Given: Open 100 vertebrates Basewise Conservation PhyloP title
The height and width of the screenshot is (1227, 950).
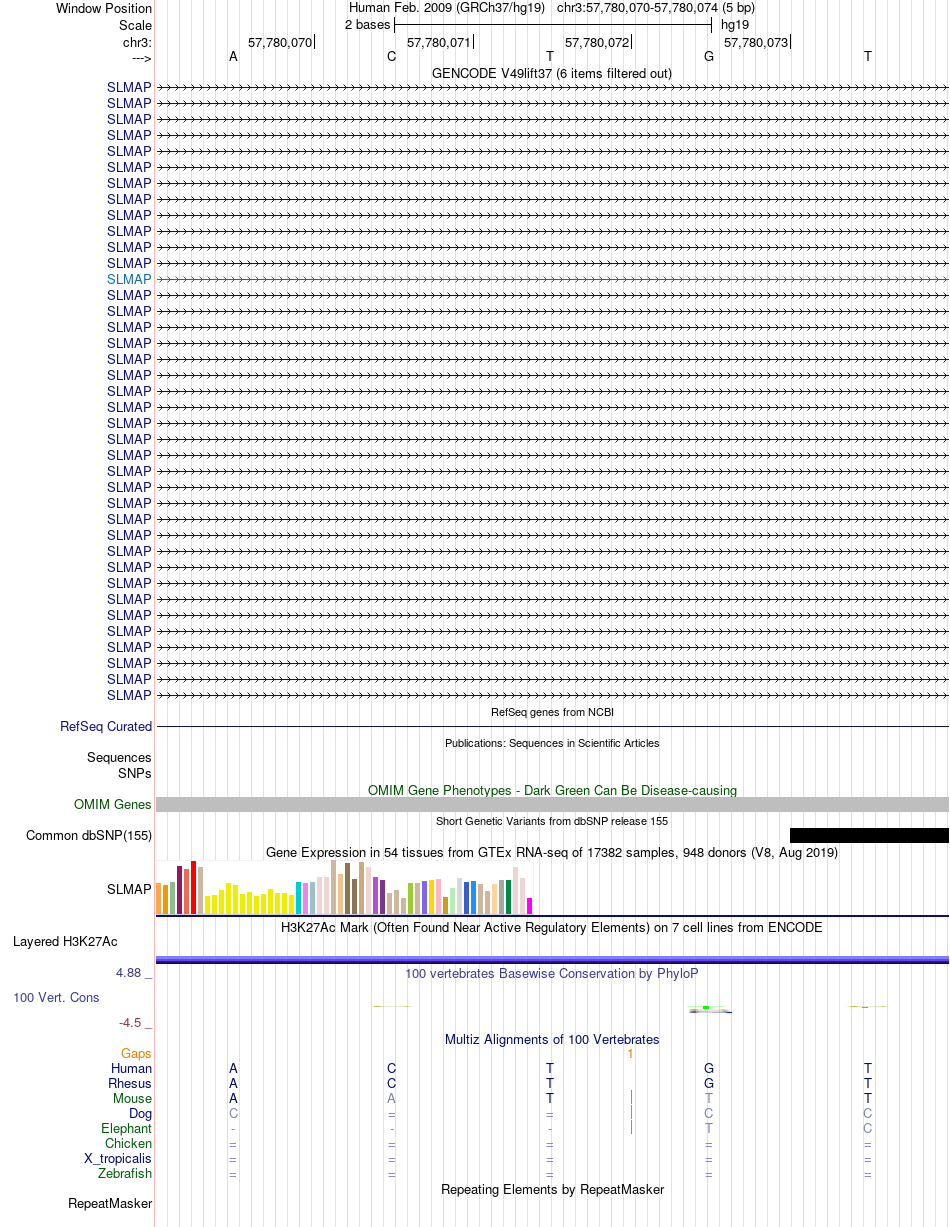Looking at the screenshot, I should (x=552, y=973).
